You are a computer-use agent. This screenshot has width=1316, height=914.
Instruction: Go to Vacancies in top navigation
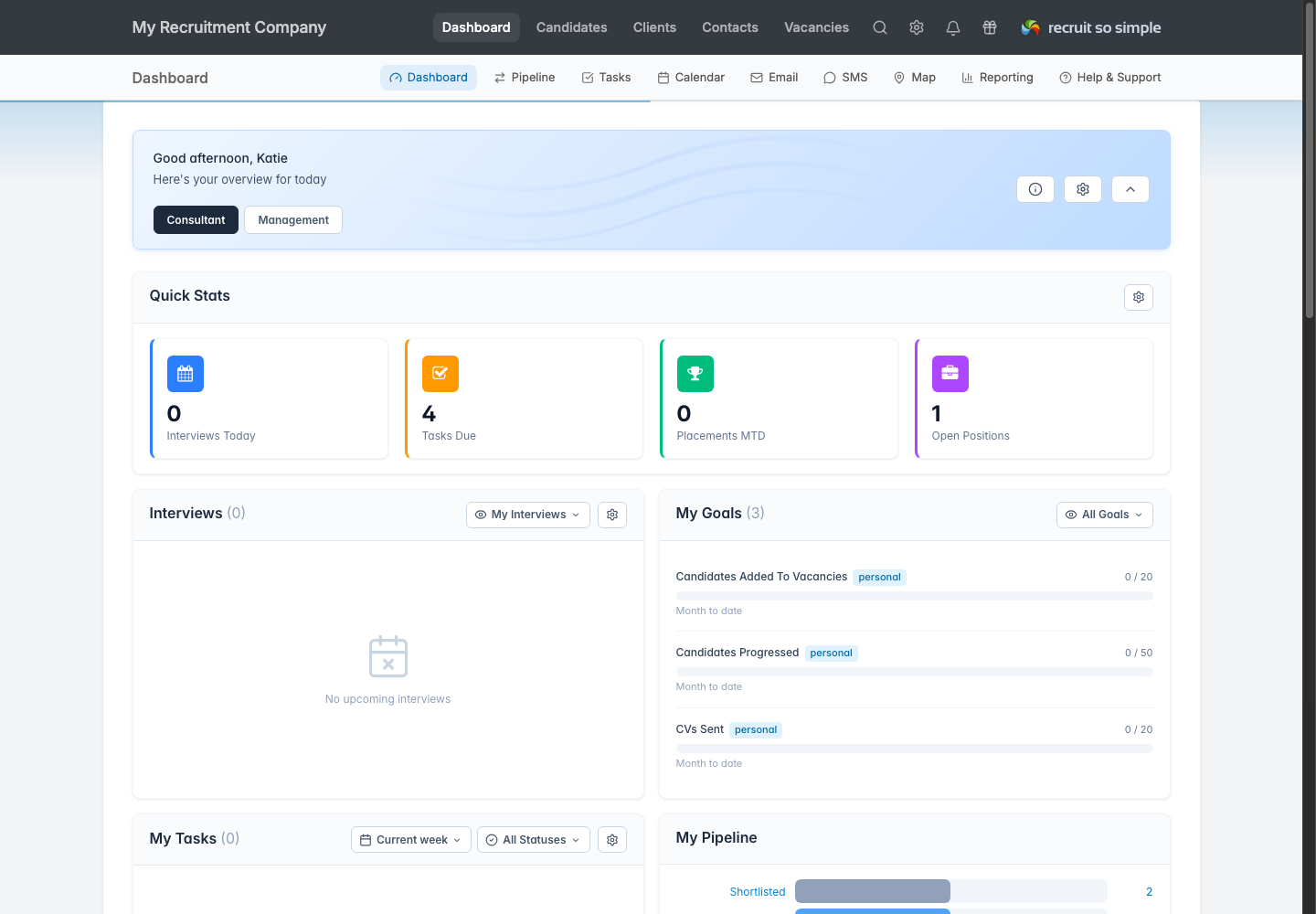[x=817, y=27]
